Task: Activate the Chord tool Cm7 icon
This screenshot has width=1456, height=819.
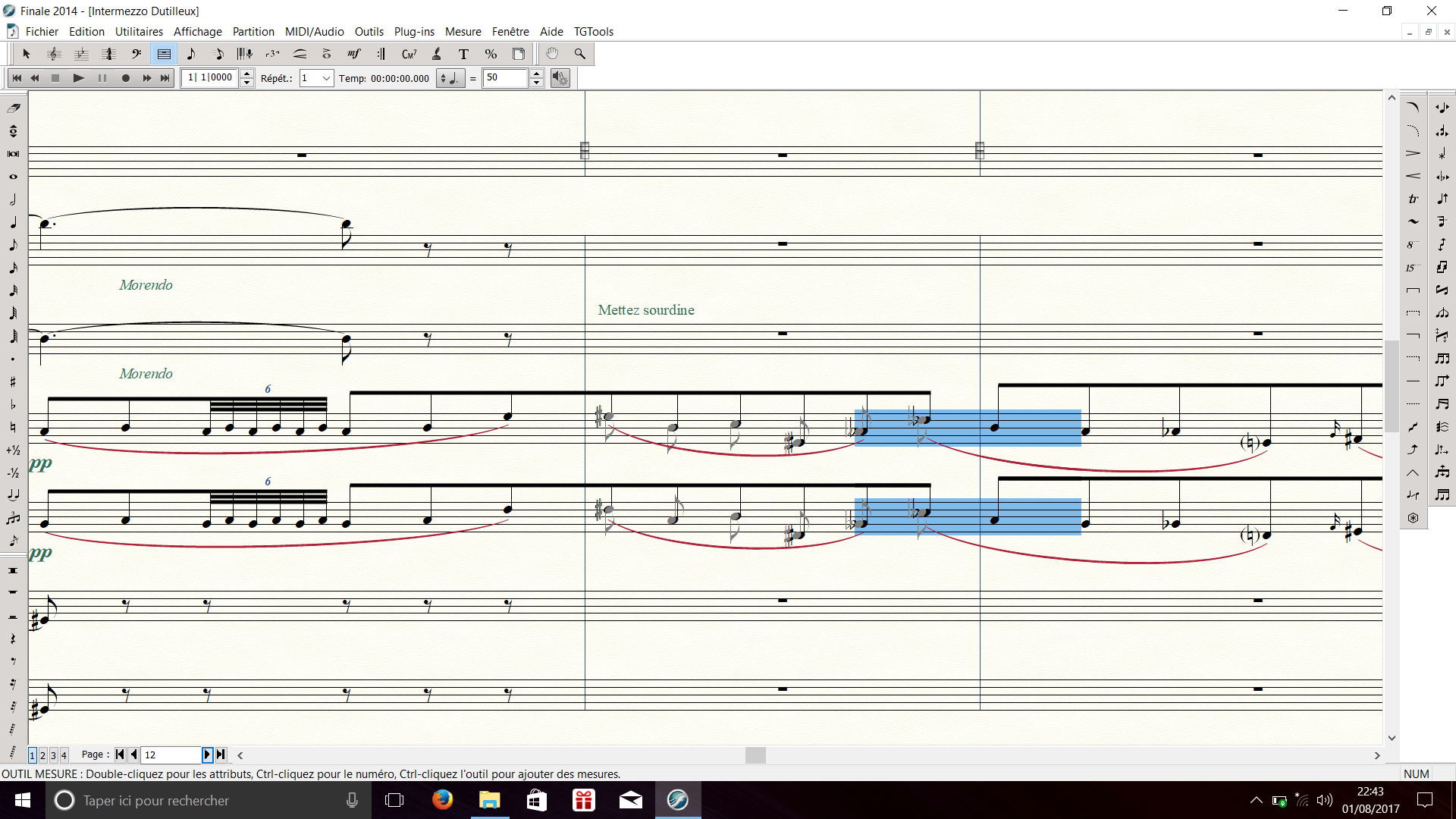Action: (409, 54)
